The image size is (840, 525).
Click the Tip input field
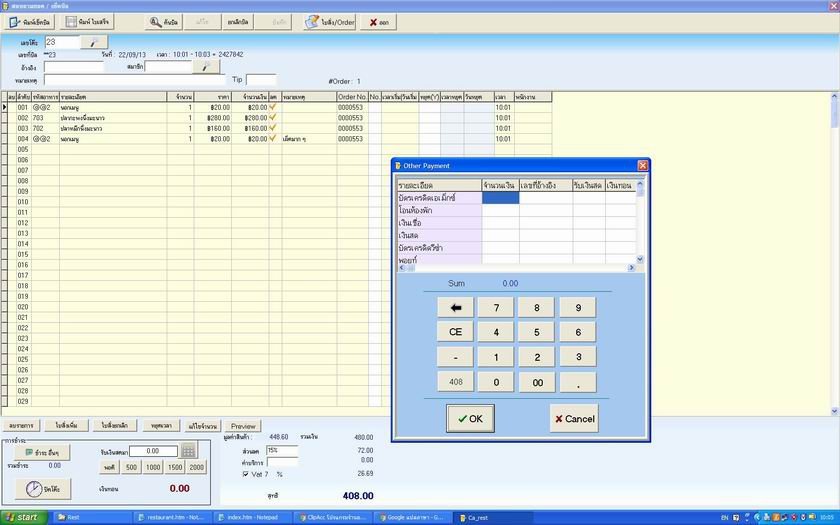[x=261, y=79]
